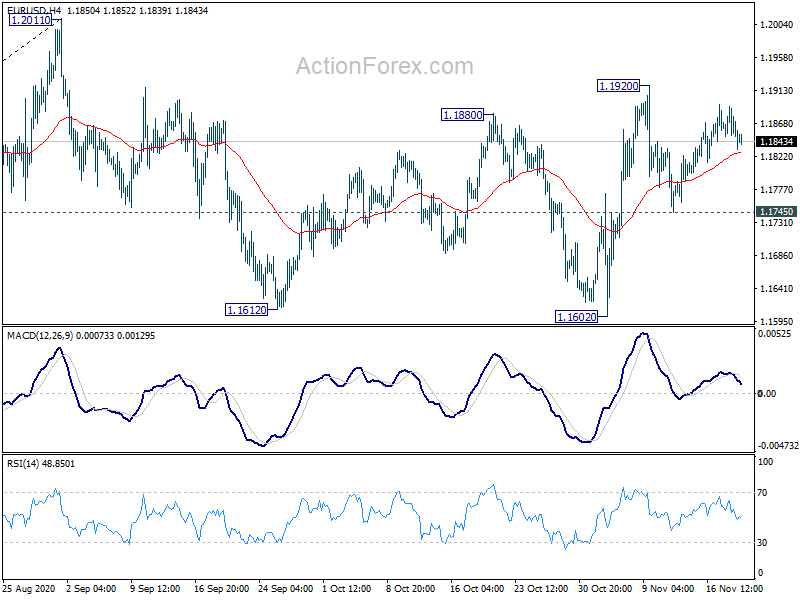
Task: Click the 16 Nov 12:00 time label
Action: pos(735,589)
